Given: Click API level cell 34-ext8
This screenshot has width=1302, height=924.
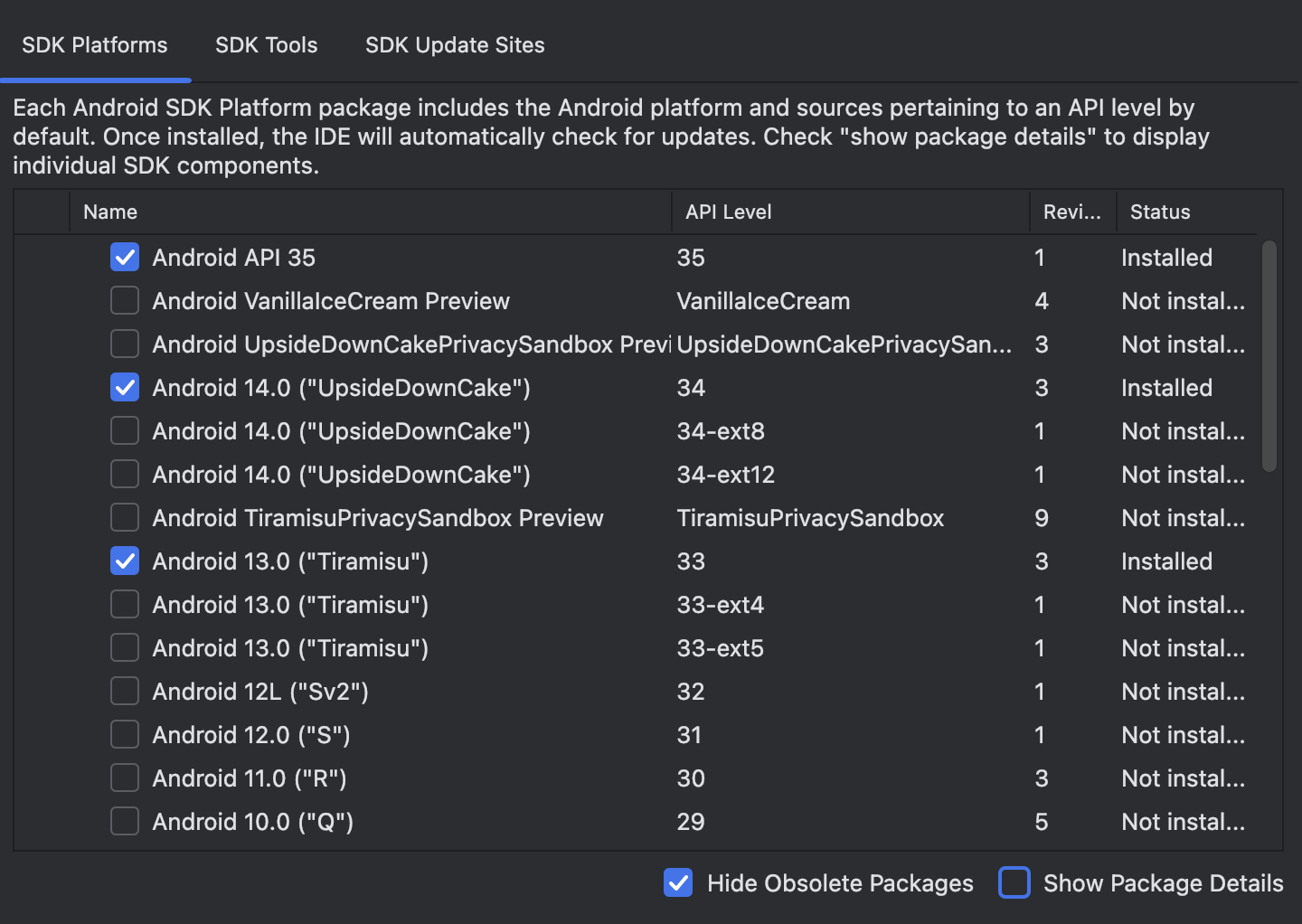Looking at the screenshot, I should click(721, 431).
